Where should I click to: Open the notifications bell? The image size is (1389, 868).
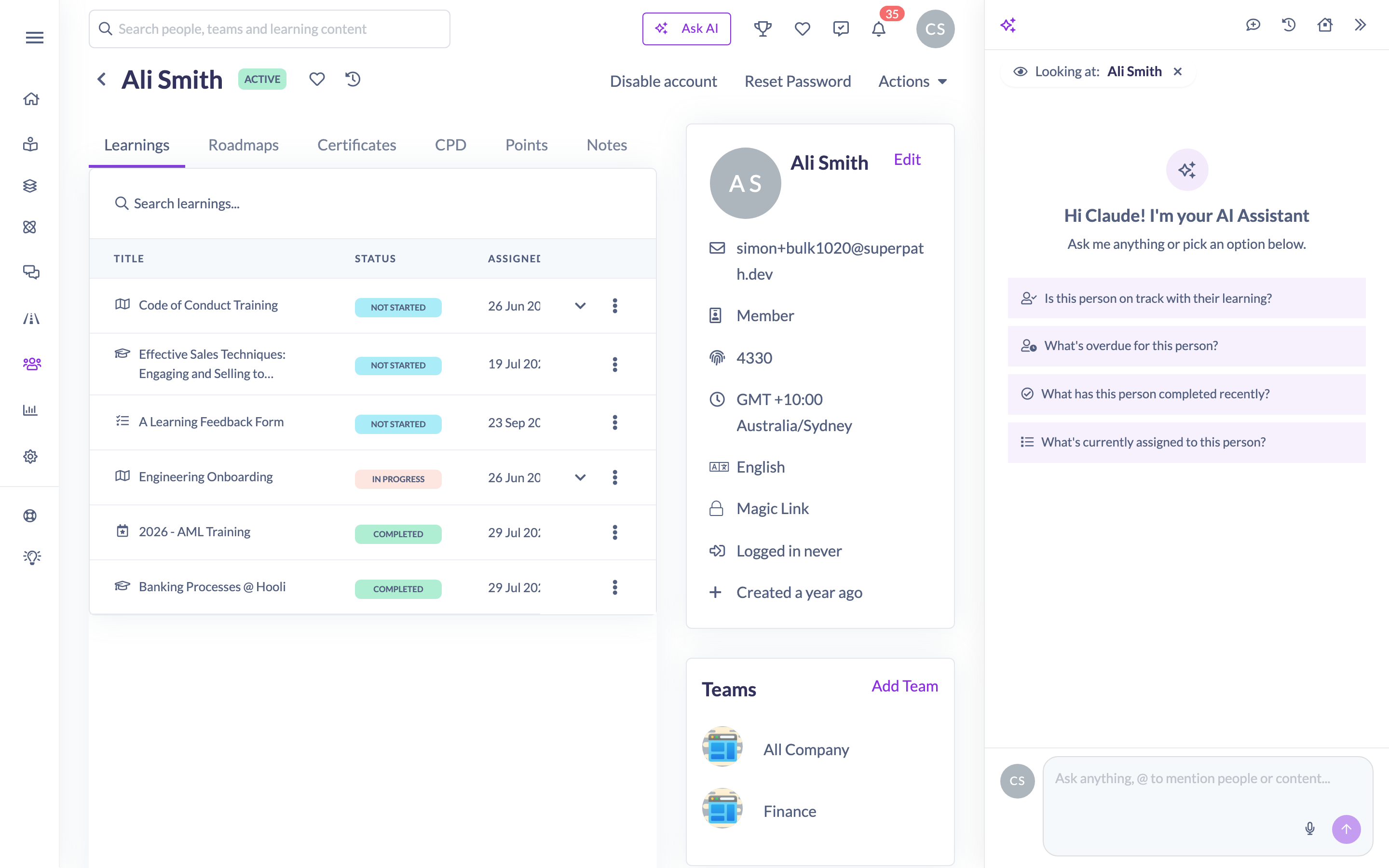[878, 29]
